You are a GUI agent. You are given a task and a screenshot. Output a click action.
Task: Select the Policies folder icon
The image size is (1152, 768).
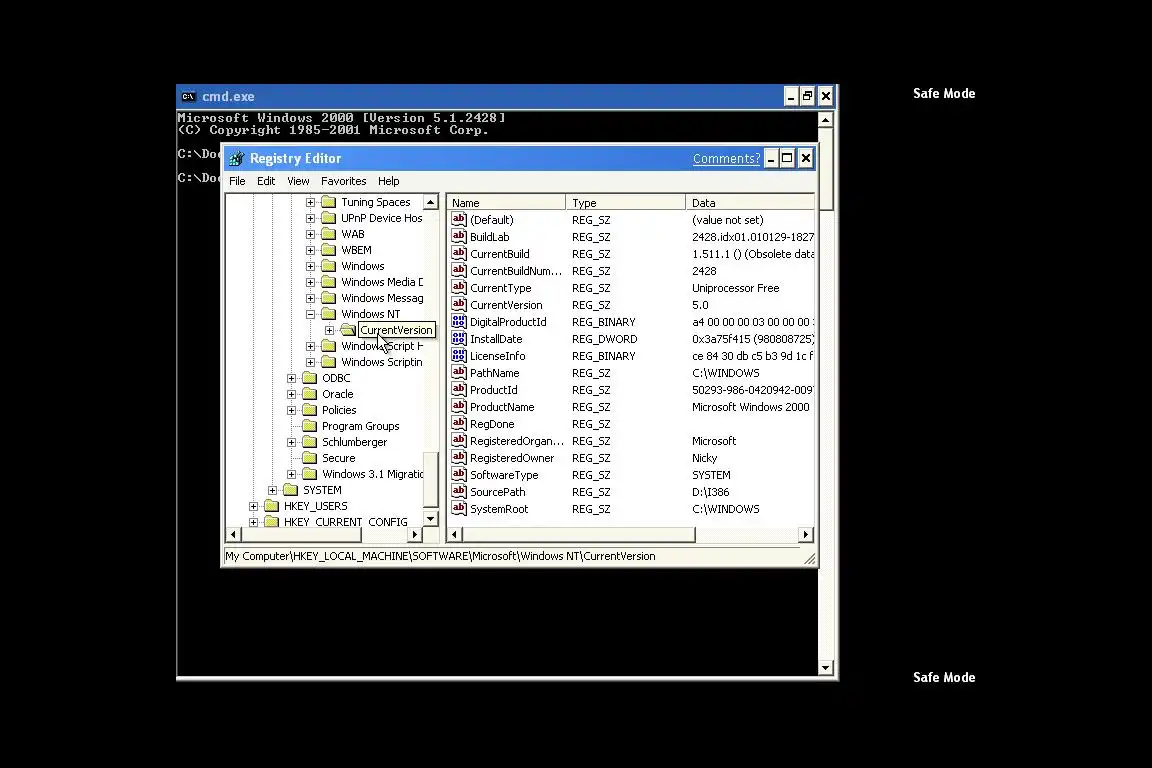point(309,410)
